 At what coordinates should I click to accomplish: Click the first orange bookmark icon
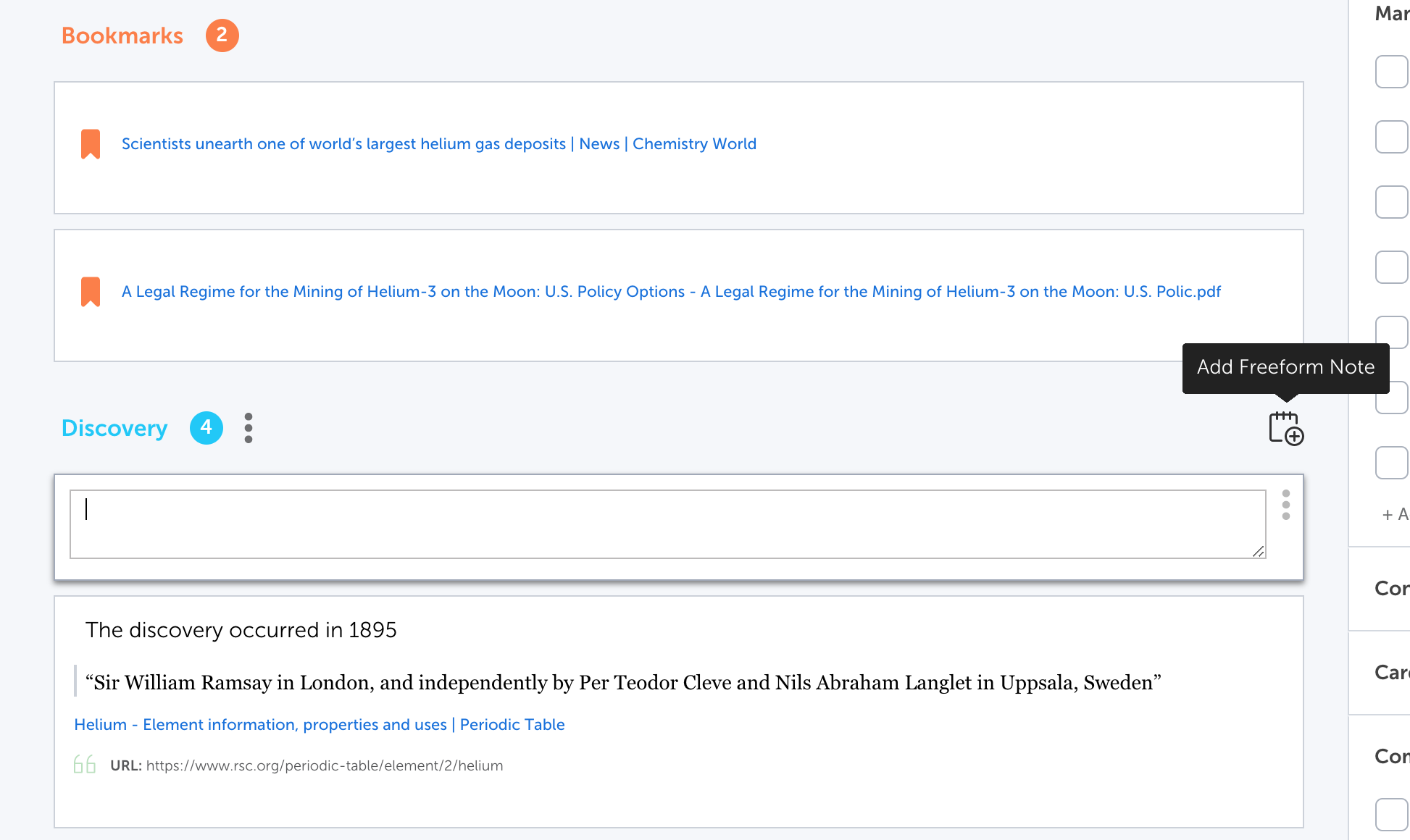[91, 144]
